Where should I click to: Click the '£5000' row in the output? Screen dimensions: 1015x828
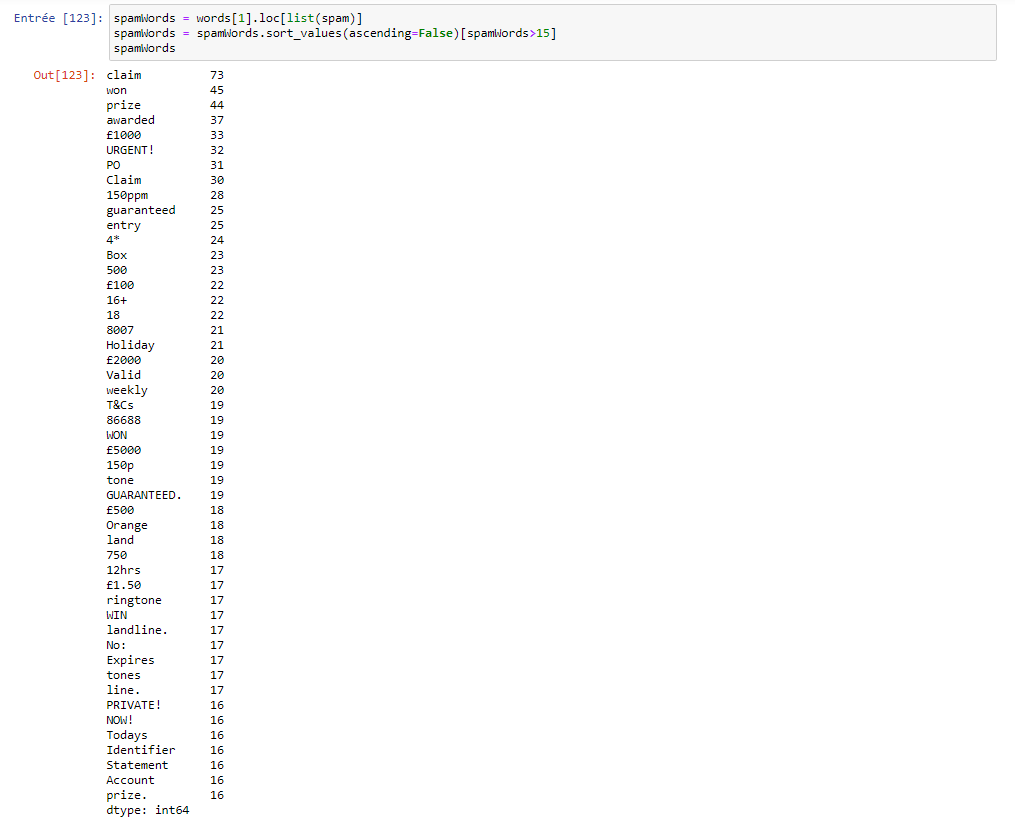pyautogui.click(x=124, y=450)
